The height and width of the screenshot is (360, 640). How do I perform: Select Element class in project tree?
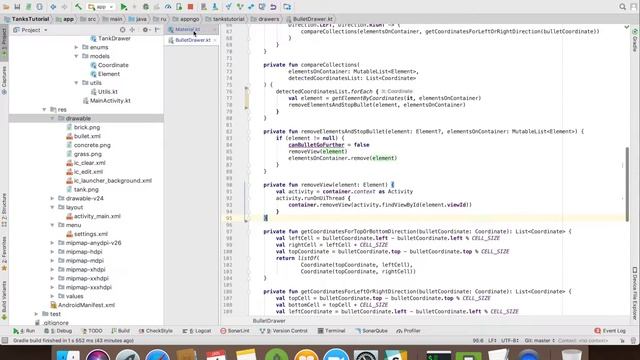(x=105, y=74)
